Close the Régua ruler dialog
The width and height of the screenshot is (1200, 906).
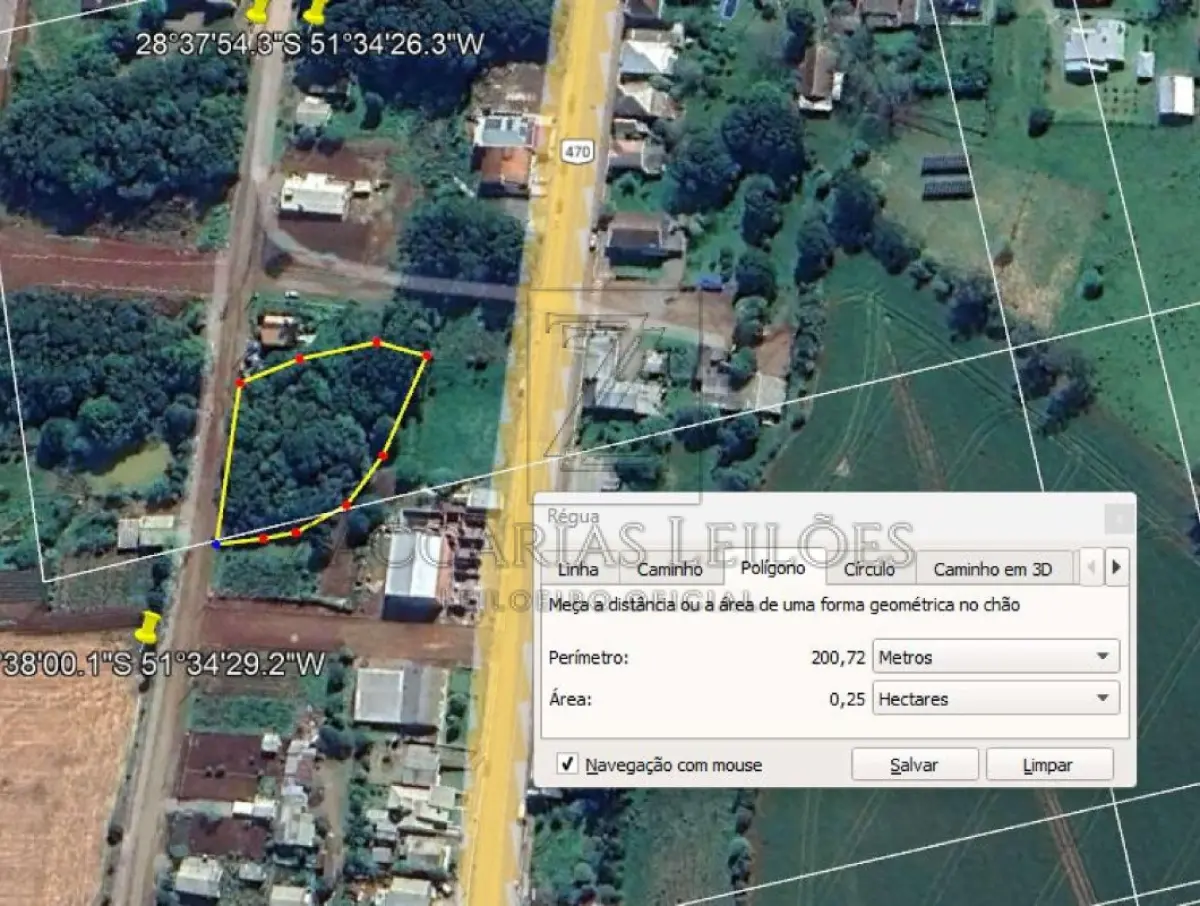pos(1119,518)
